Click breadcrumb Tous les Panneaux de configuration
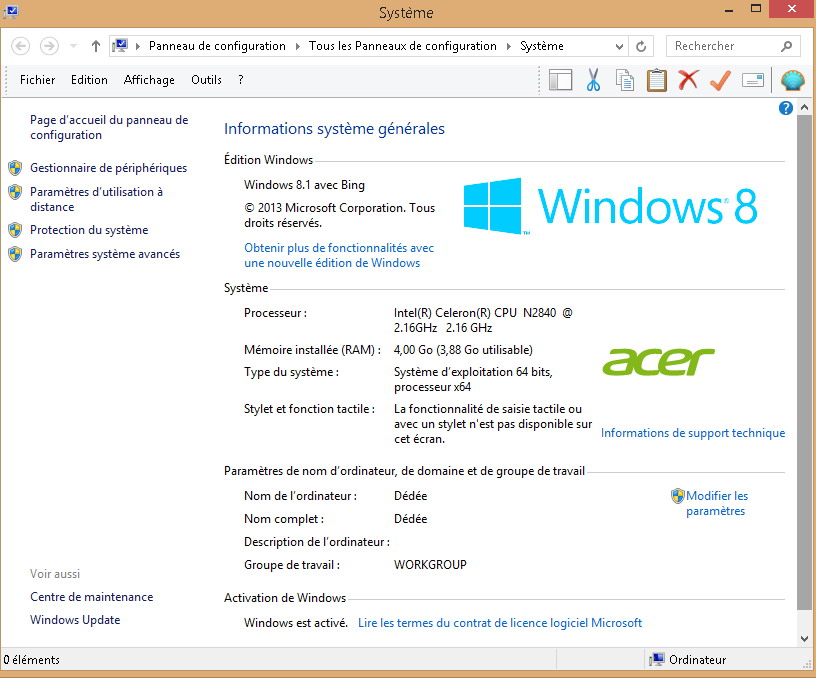The width and height of the screenshot is (816, 678). pyautogui.click(x=403, y=46)
